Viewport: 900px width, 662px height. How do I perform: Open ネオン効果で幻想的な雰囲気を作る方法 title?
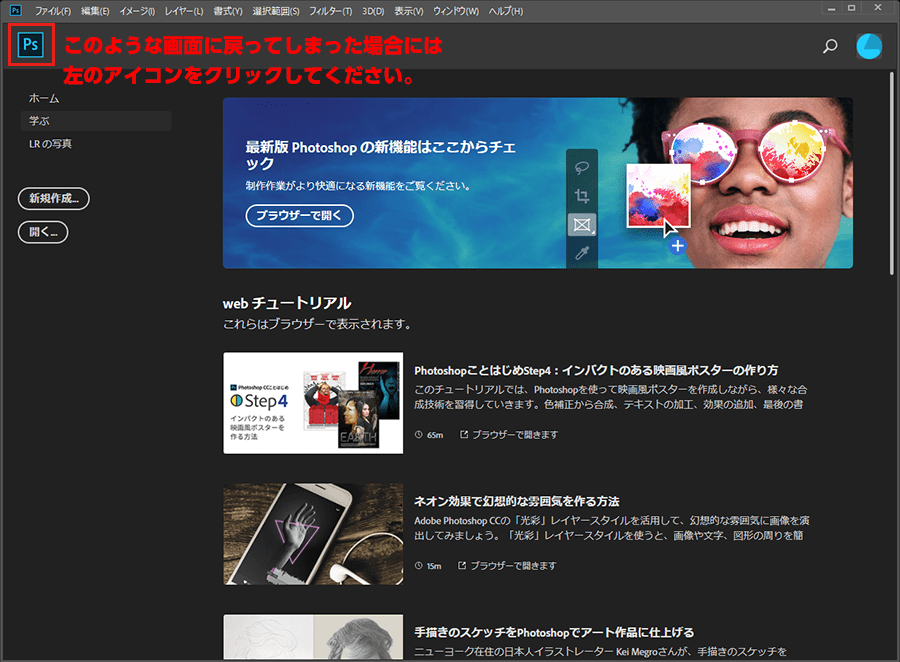517,501
